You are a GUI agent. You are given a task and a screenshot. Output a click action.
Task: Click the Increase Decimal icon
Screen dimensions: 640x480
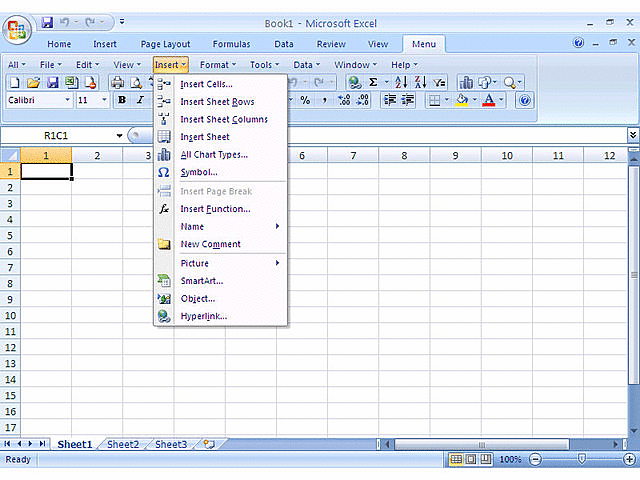[344, 100]
